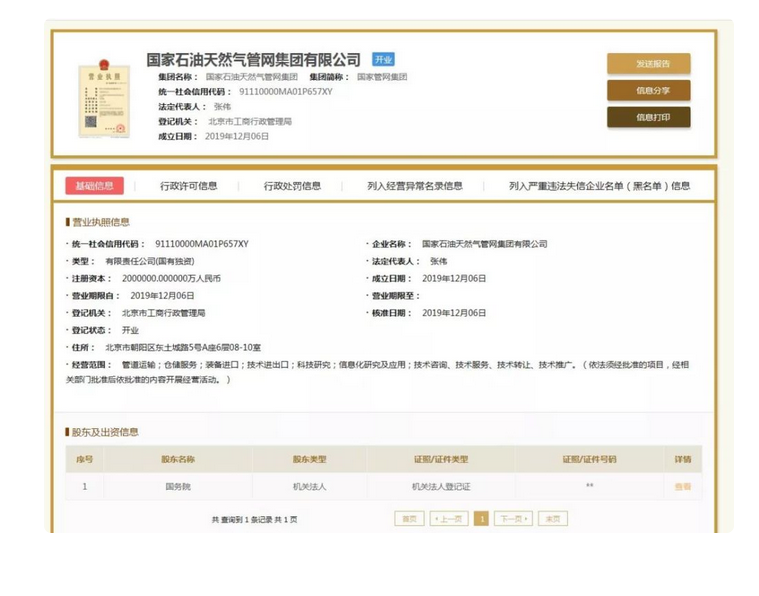Select page 1 in pagination
Image resolution: width=759 pixels, height=596 pixels.
(x=481, y=519)
